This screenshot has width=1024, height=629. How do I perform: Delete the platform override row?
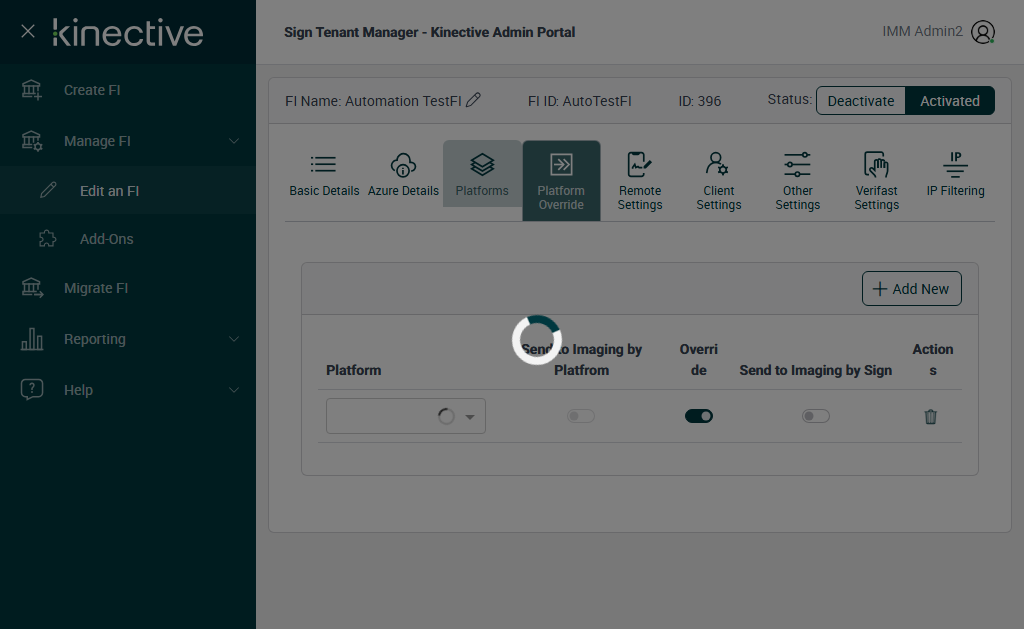point(931,416)
